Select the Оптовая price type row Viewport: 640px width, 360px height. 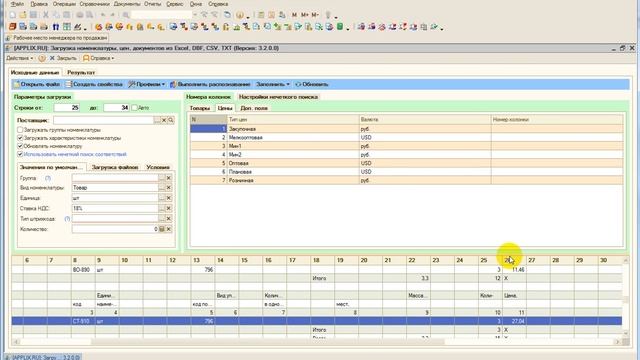407,163
